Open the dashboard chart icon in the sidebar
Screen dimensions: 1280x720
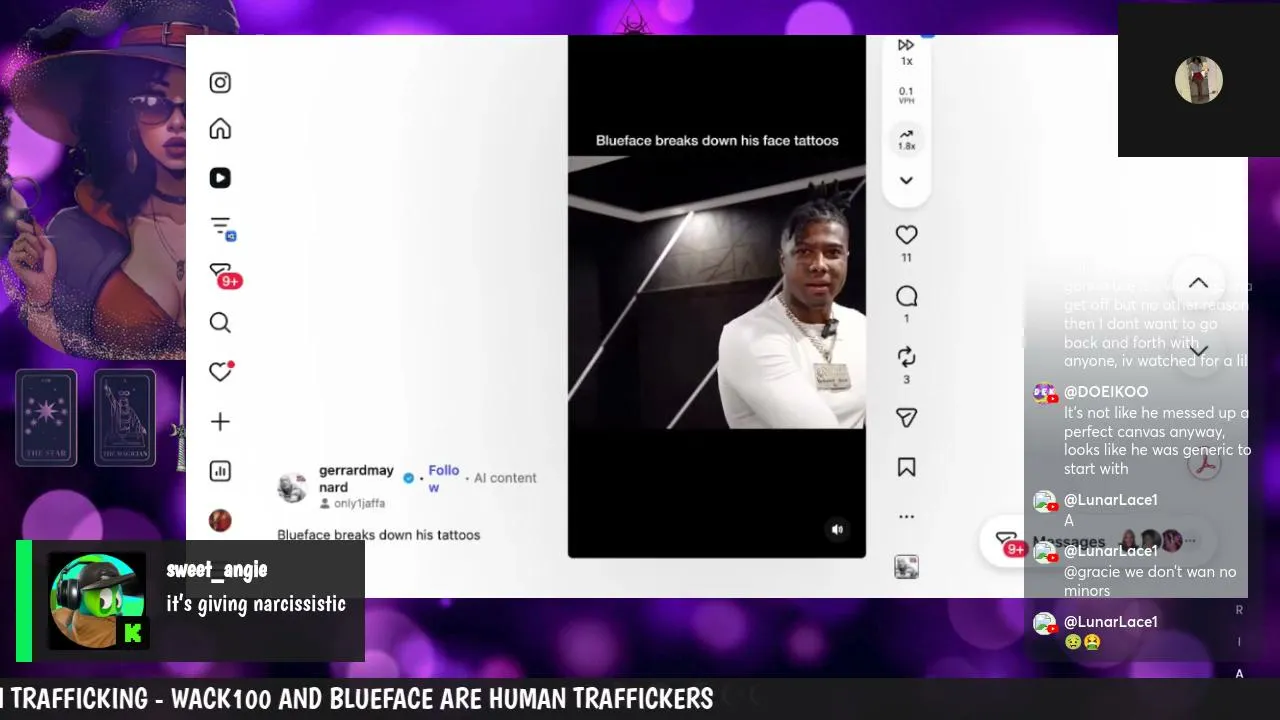[x=220, y=471]
